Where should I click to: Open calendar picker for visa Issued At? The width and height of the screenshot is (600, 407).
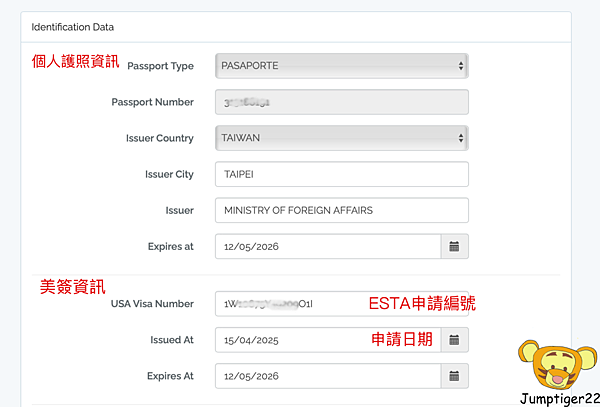click(x=455, y=340)
